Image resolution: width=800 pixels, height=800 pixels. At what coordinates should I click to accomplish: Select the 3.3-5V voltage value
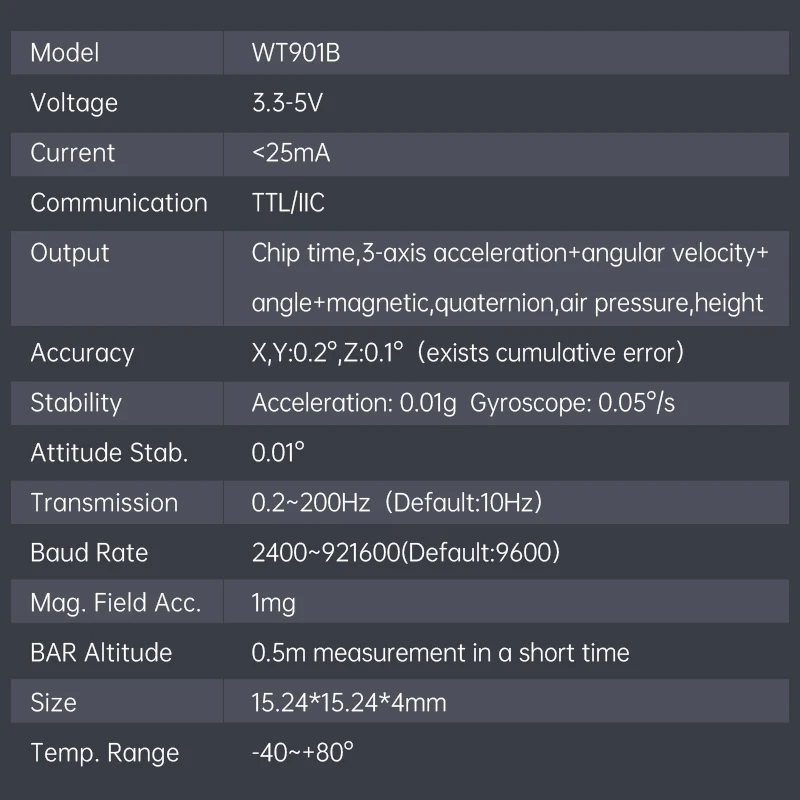pos(287,103)
